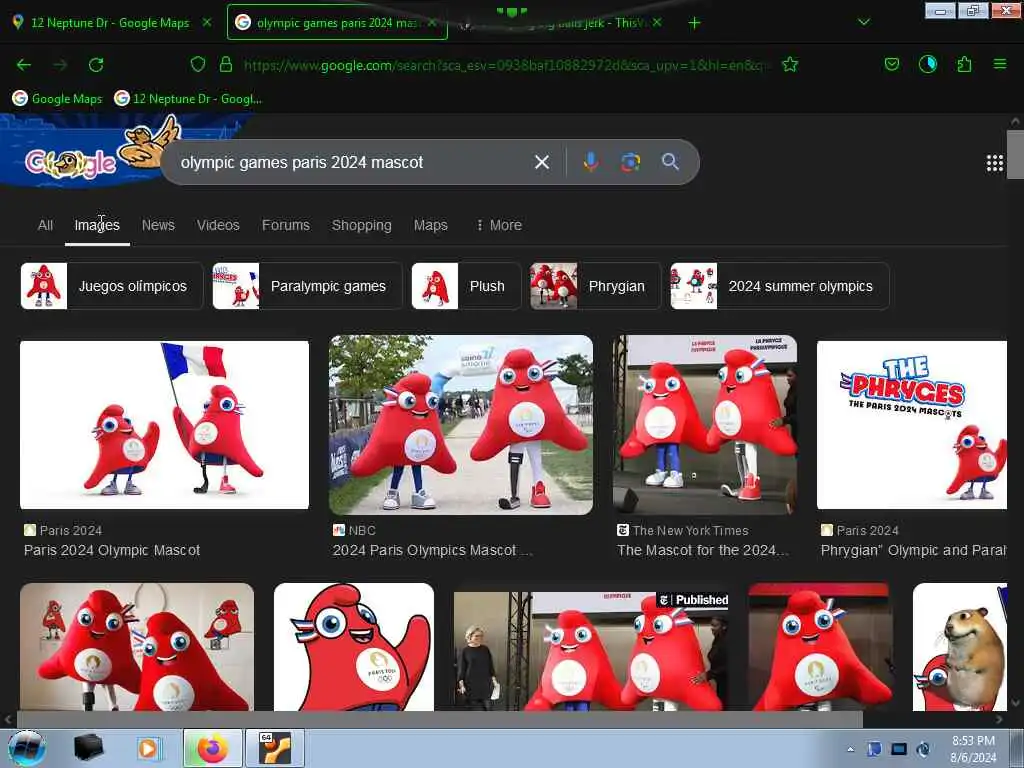This screenshot has height=768, width=1024.
Task: Open the Pocket save icon in toolbar
Action: pos(891,64)
